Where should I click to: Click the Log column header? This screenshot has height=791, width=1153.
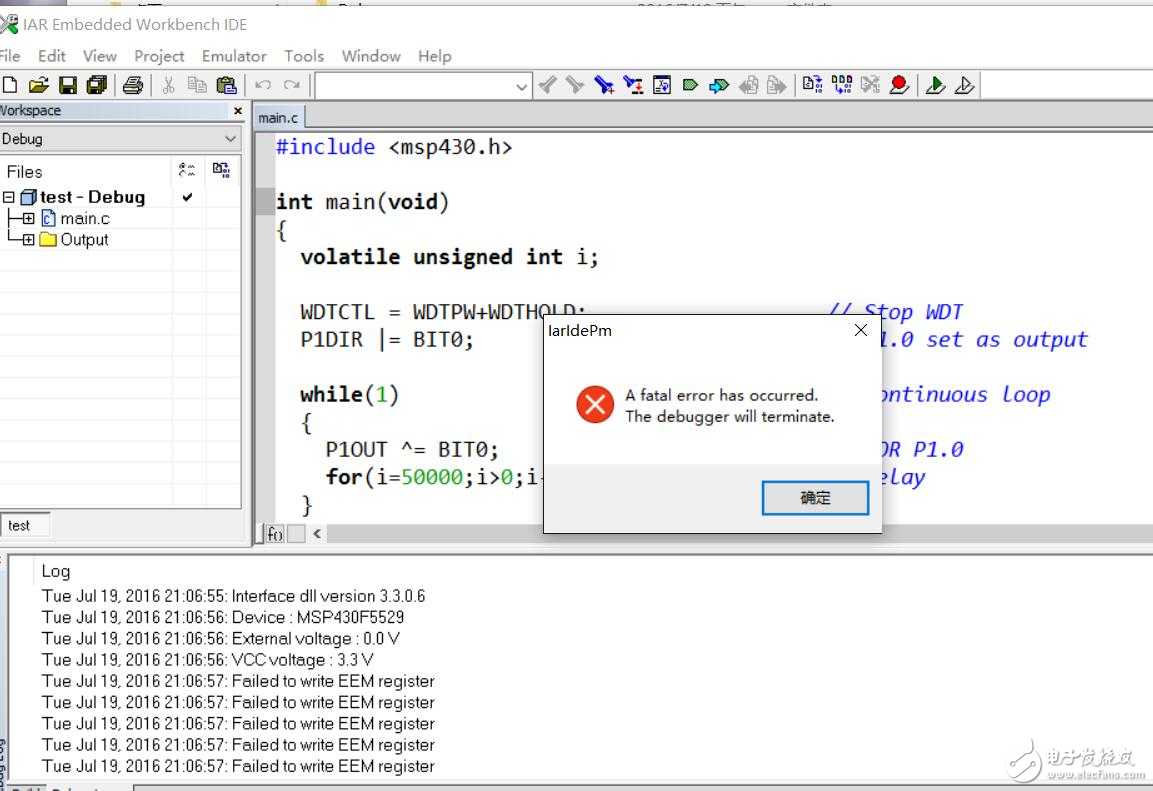point(56,571)
